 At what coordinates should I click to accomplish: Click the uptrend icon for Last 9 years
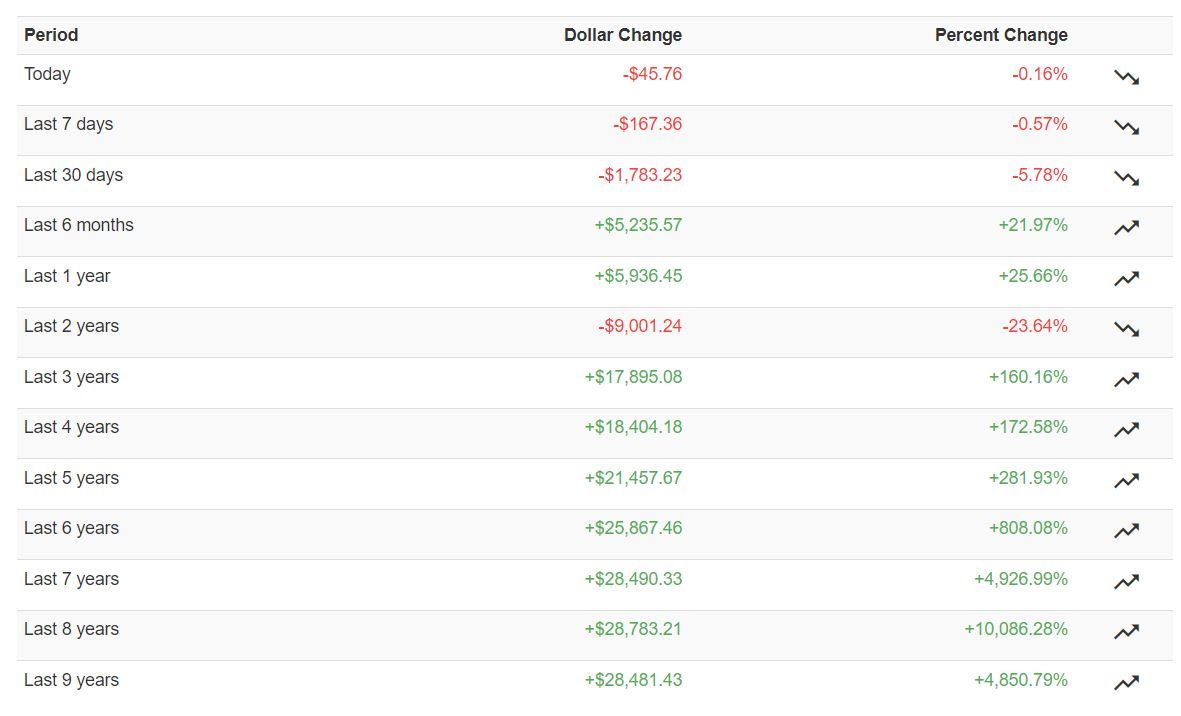1126,683
